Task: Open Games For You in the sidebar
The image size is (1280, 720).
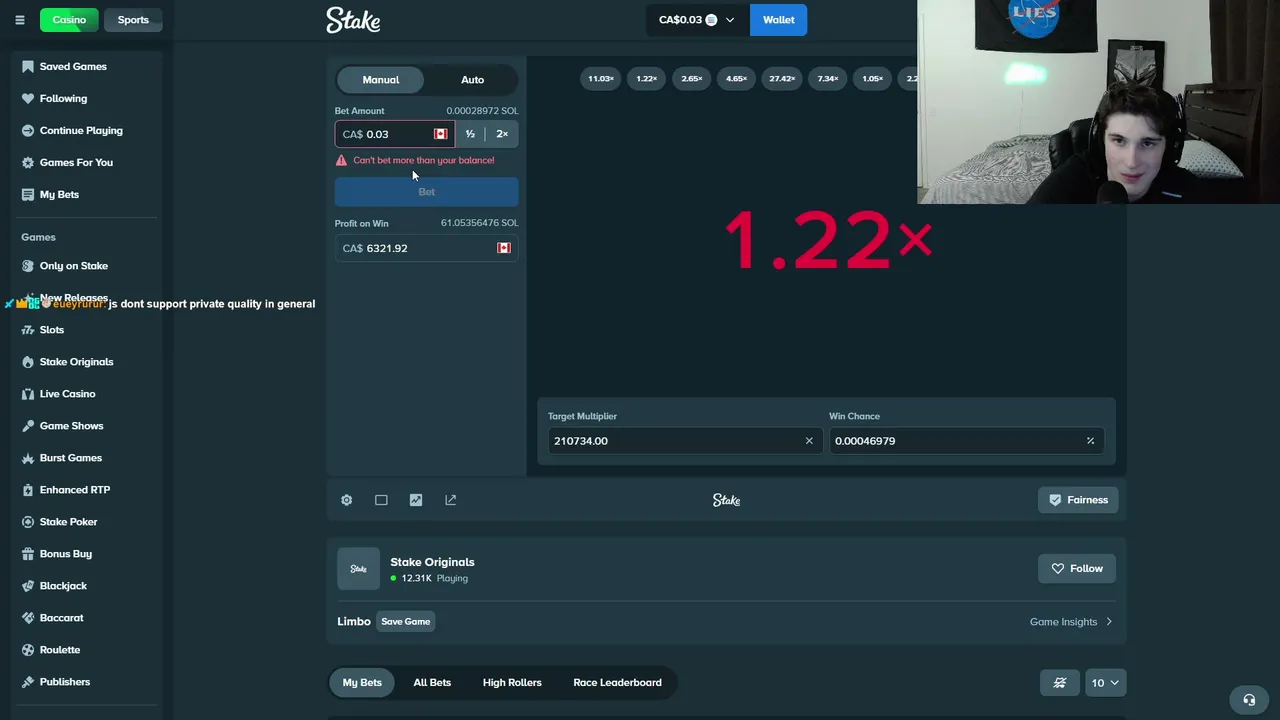Action: (x=76, y=162)
